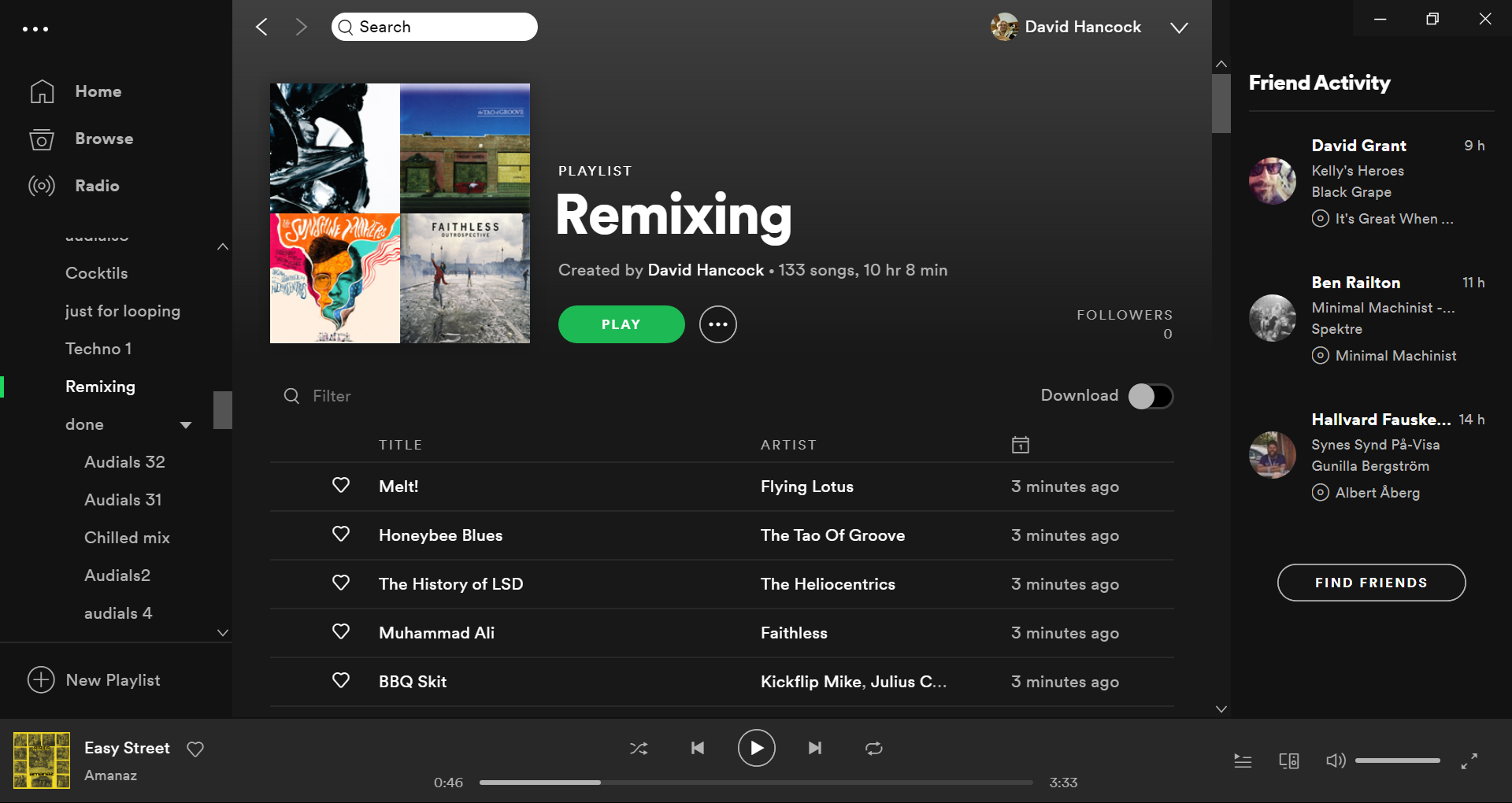Click the New Playlist plus icon
The image size is (1512, 803).
(41, 679)
